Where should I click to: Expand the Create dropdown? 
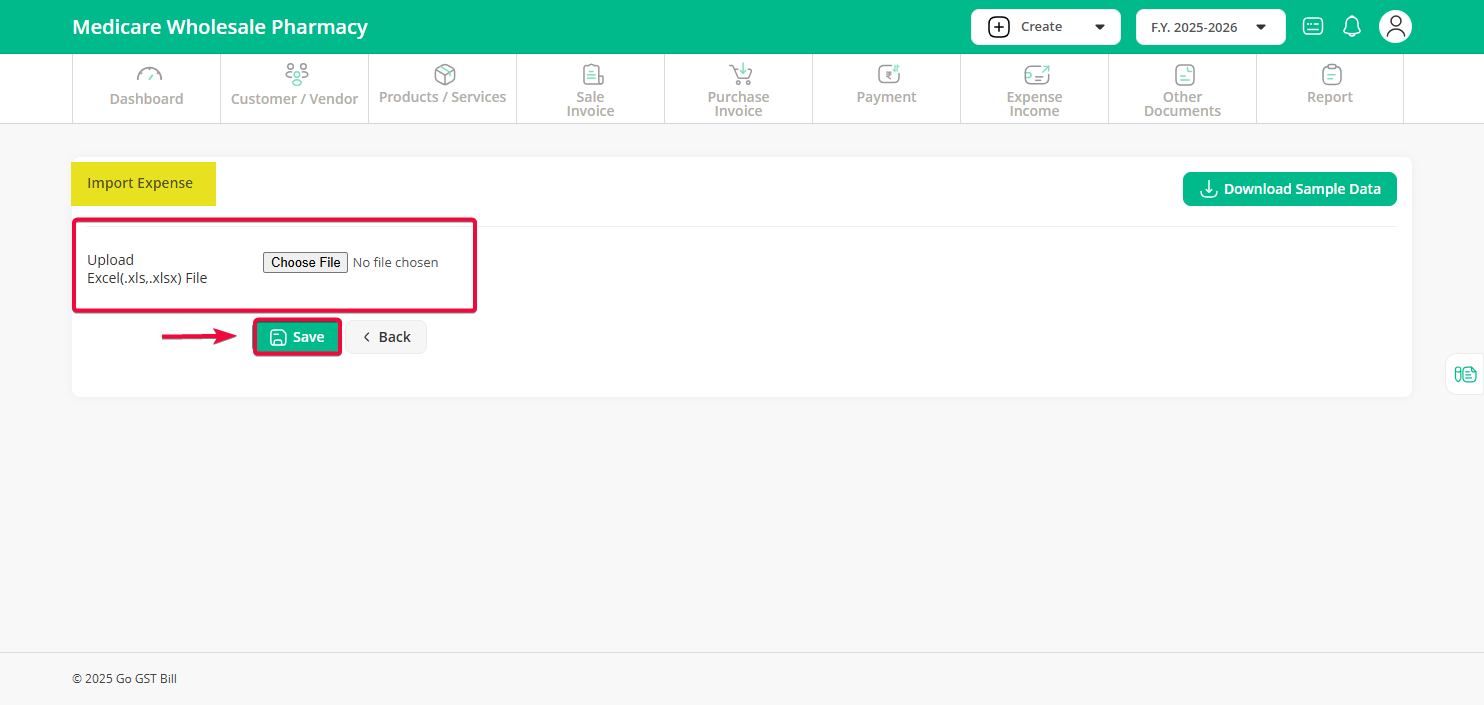point(1047,27)
